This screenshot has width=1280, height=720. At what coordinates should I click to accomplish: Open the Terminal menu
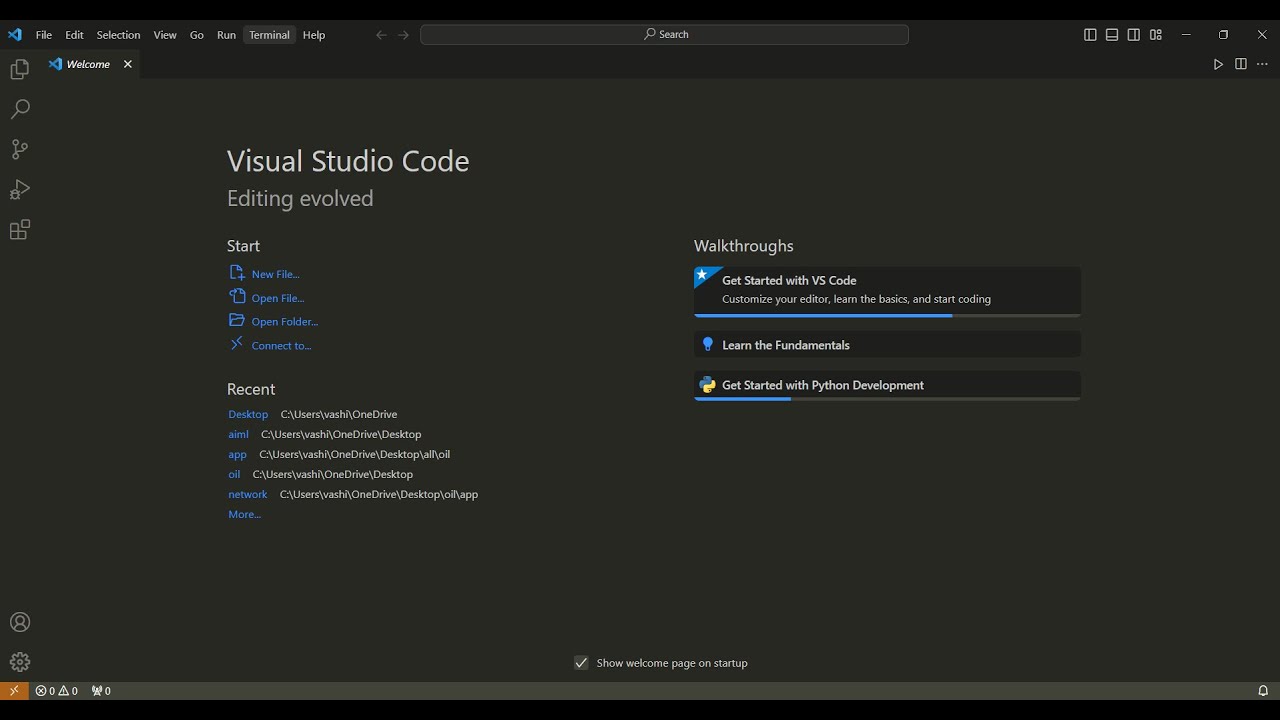[x=269, y=35]
